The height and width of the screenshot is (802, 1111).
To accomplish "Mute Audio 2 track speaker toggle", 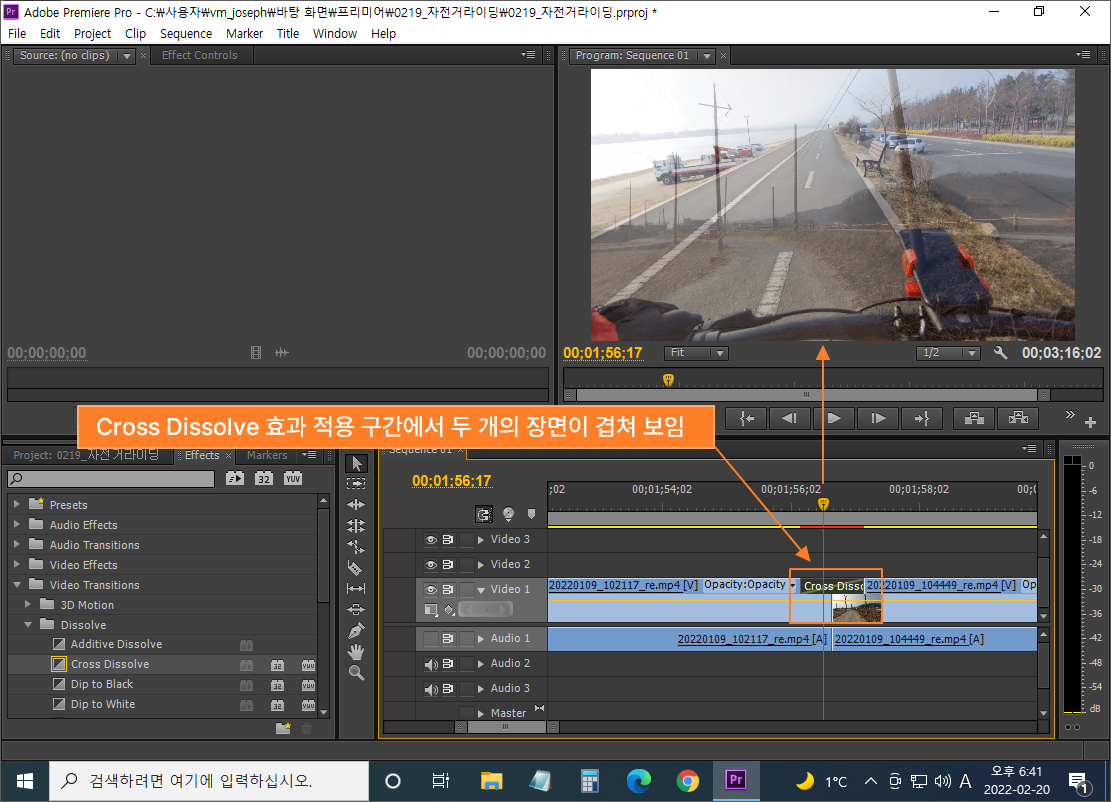I will click(x=430, y=664).
